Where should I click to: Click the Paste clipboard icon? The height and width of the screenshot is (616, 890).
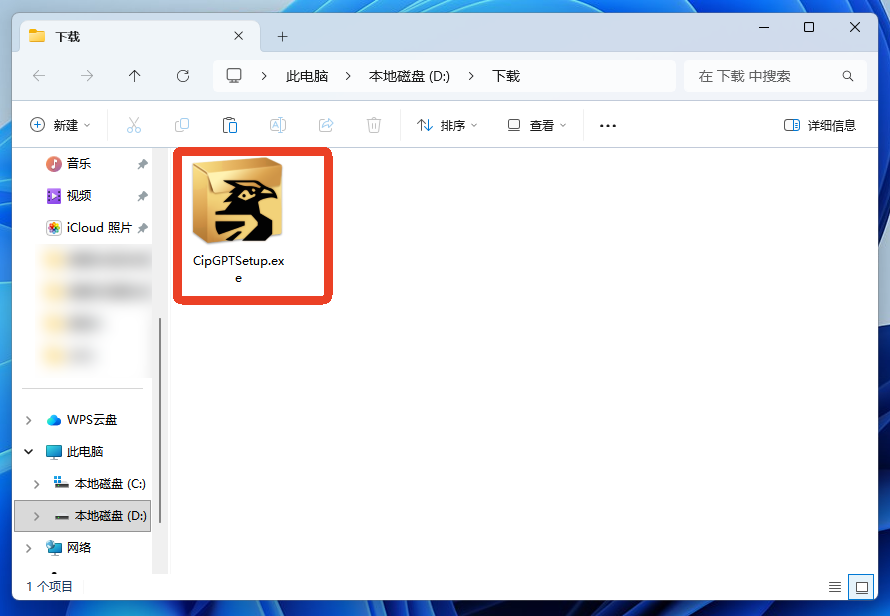[x=230, y=125]
